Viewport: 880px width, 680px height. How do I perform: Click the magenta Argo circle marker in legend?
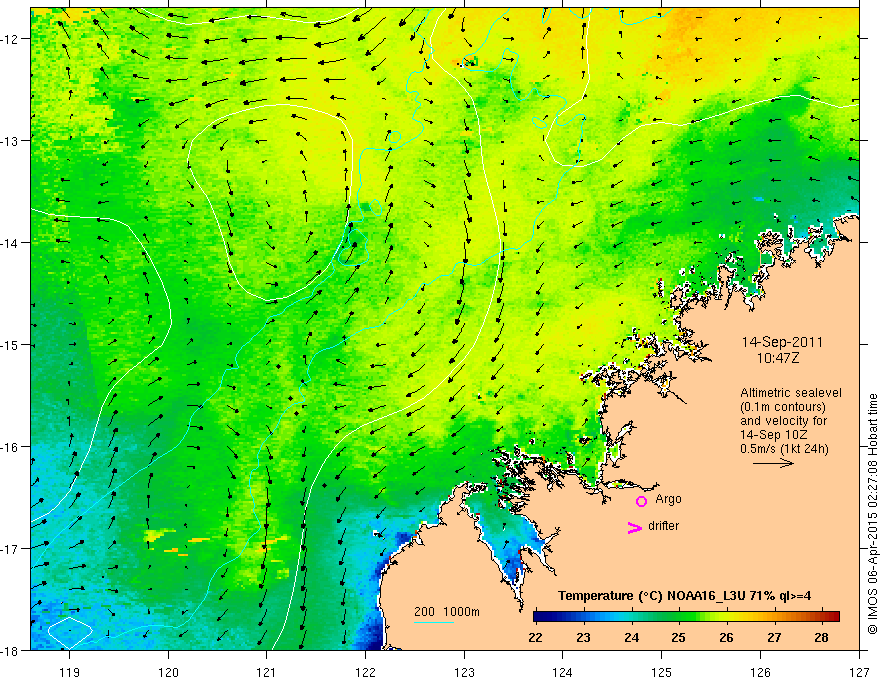[x=641, y=501]
